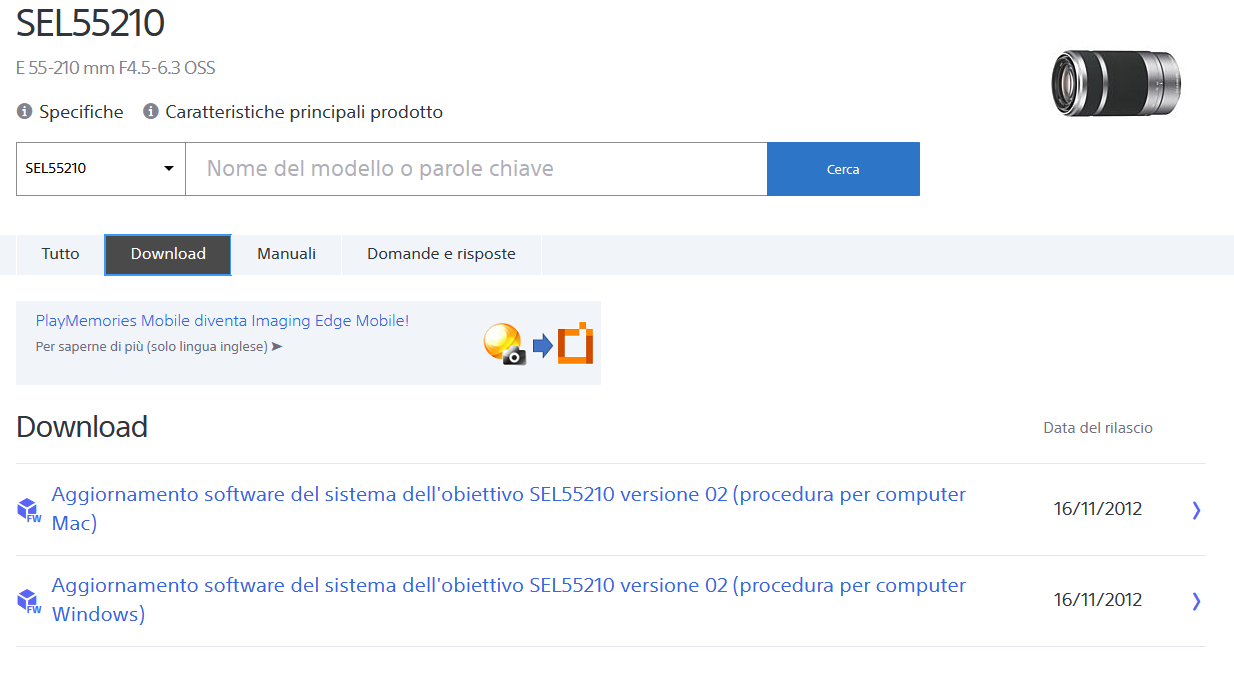The width and height of the screenshot is (1234, 685).
Task: Open the SEL55210 model dropdown
Action: pyautogui.click(x=101, y=169)
